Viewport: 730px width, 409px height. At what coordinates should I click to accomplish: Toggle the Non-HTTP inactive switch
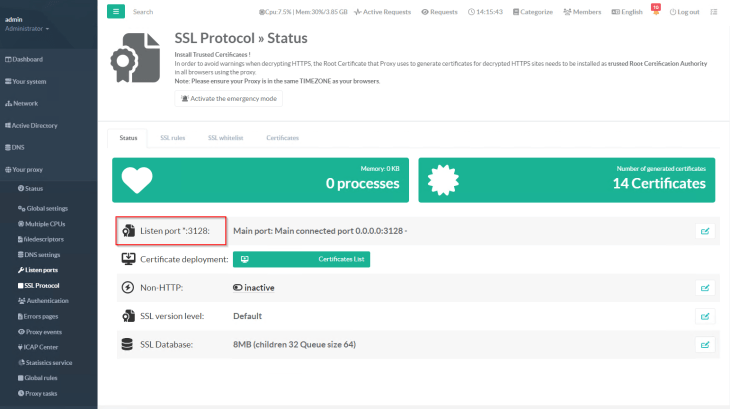tap(237, 288)
